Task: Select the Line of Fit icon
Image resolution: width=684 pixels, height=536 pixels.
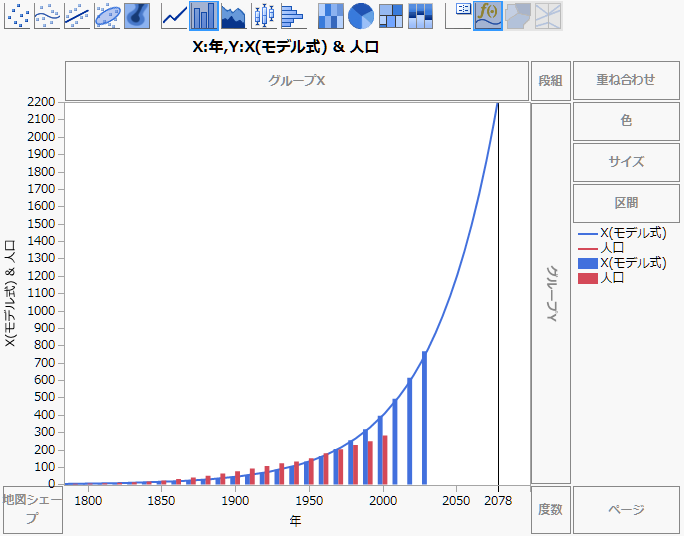Action: click(x=78, y=15)
